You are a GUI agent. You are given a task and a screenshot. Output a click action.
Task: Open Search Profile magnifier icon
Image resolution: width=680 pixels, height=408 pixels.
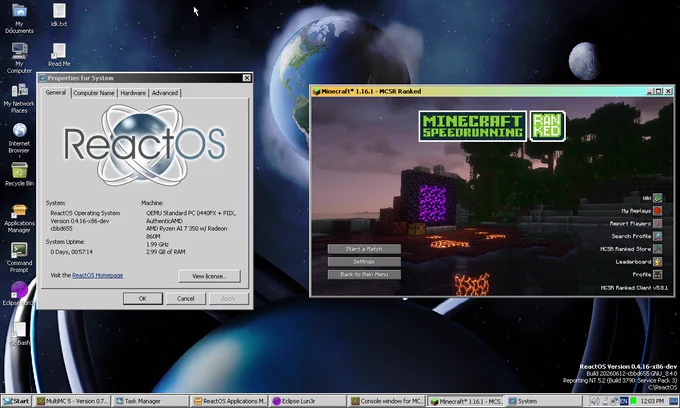(x=657, y=236)
